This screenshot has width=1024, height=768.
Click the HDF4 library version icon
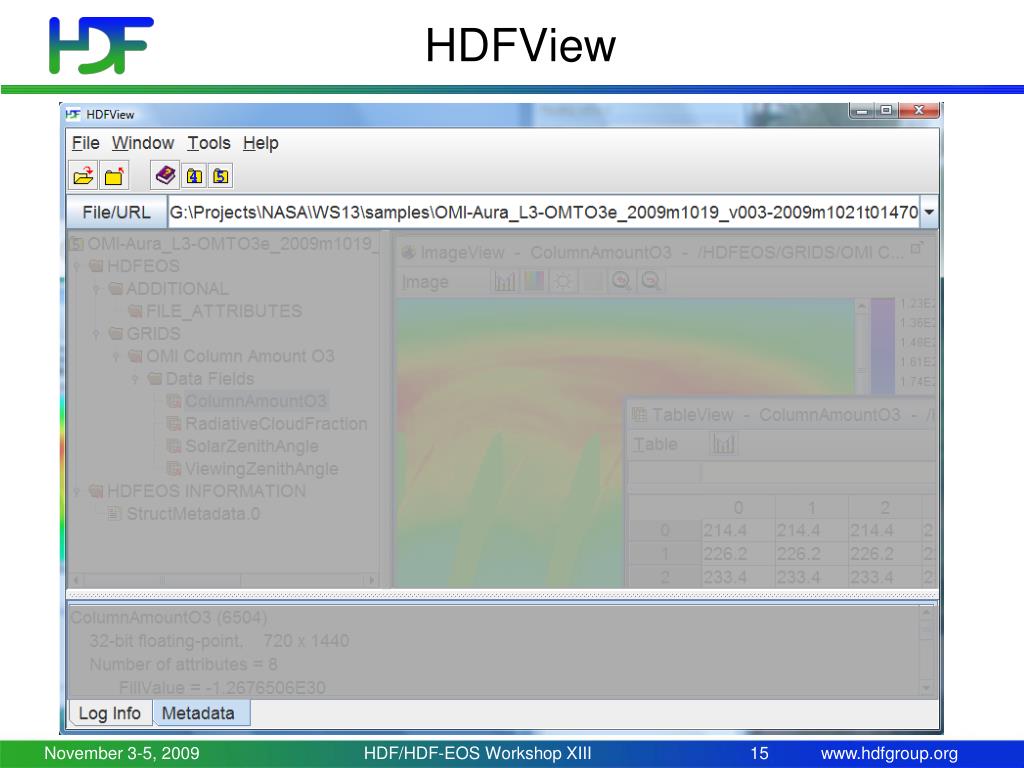(194, 176)
